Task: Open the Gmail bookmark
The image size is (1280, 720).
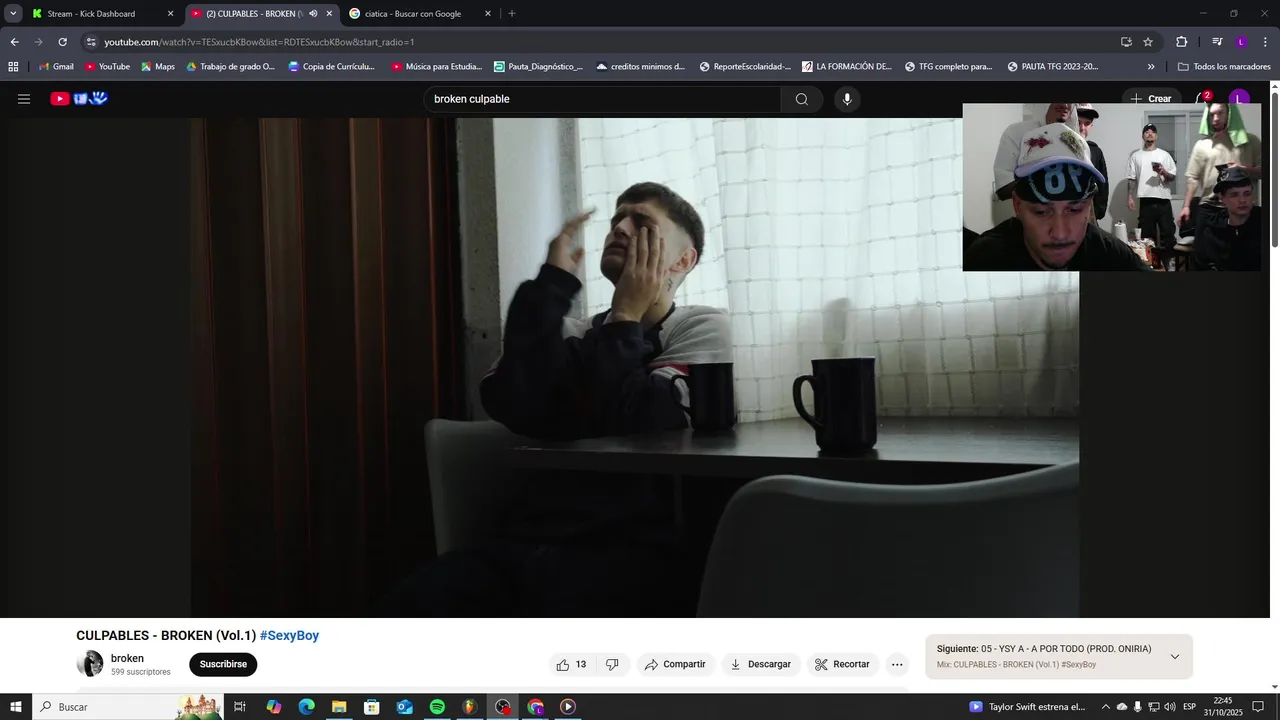Action: coord(55,67)
